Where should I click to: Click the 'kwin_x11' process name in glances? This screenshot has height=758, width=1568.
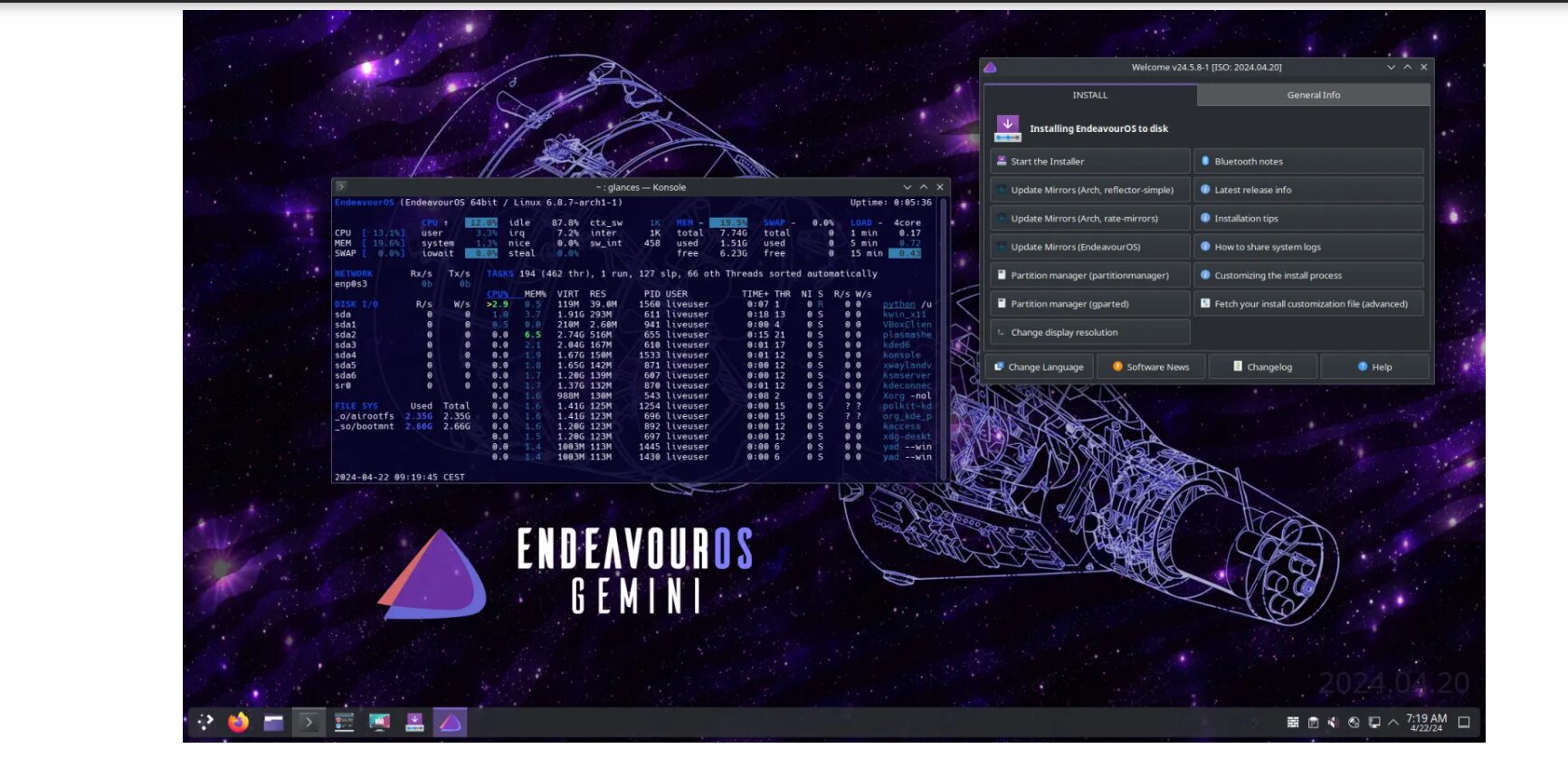tap(905, 314)
